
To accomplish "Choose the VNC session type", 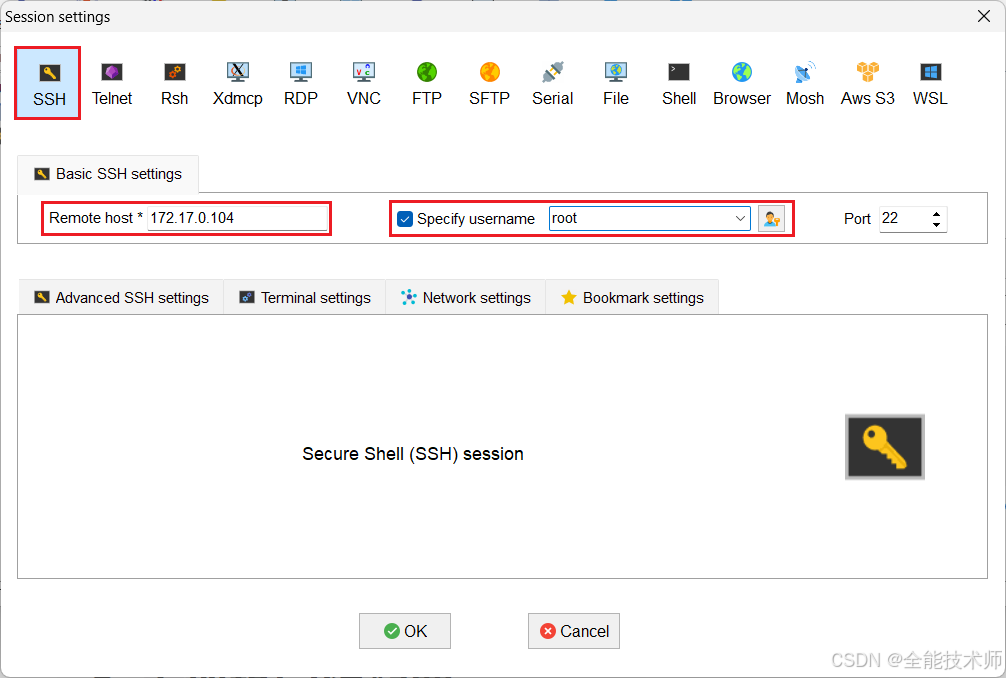I will pos(364,83).
